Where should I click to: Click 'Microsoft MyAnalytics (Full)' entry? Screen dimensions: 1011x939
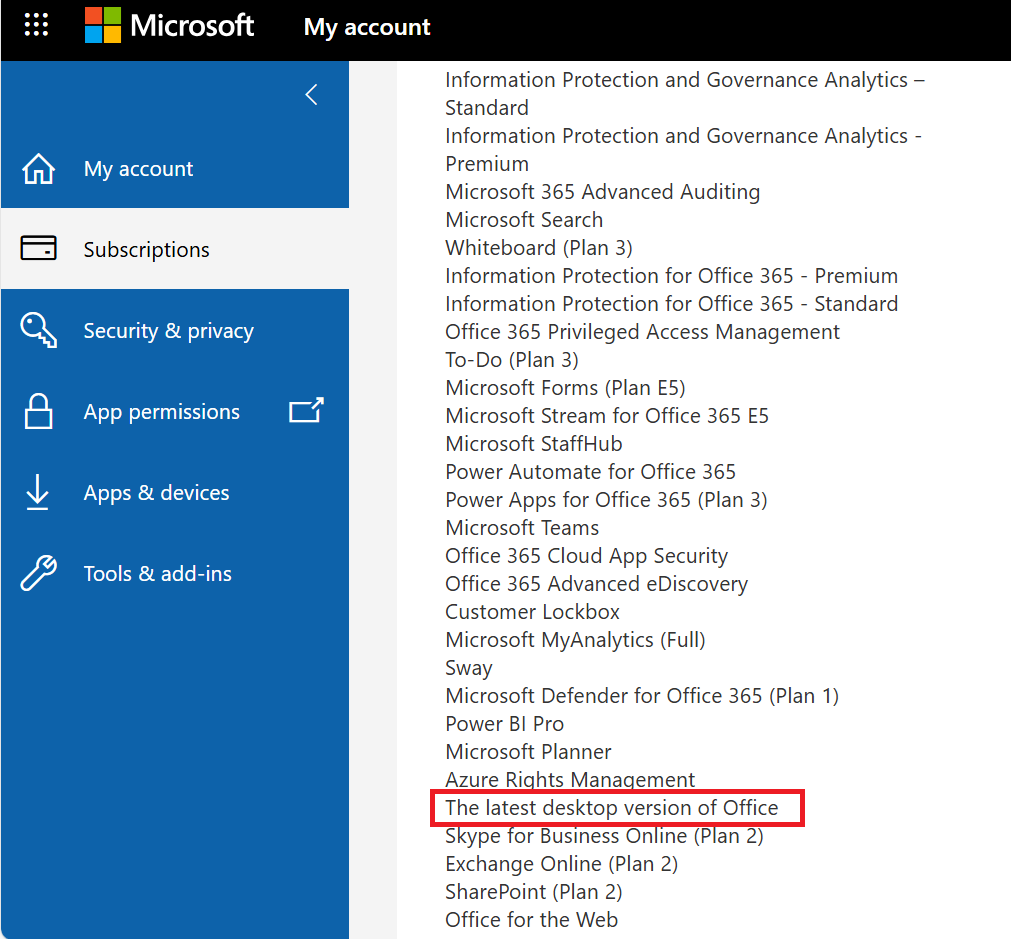(x=575, y=640)
